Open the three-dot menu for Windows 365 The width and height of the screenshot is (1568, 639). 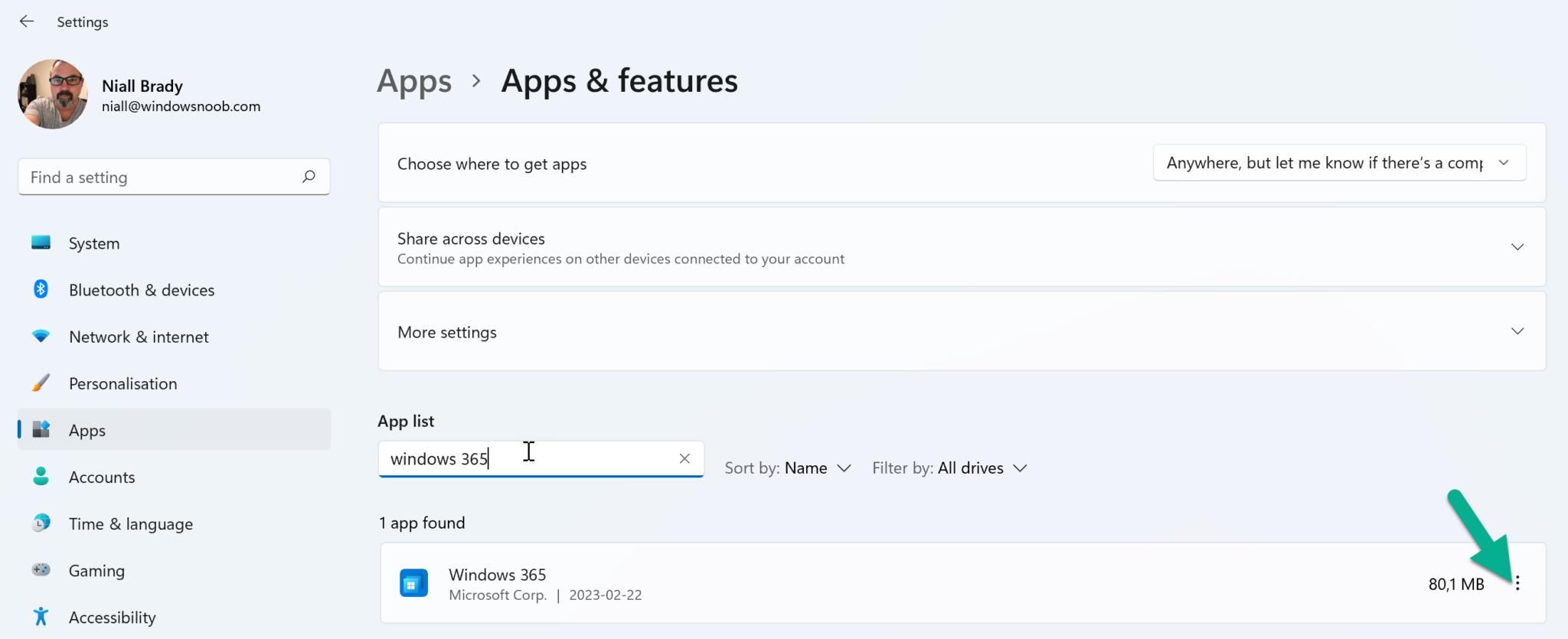click(x=1517, y=583)
